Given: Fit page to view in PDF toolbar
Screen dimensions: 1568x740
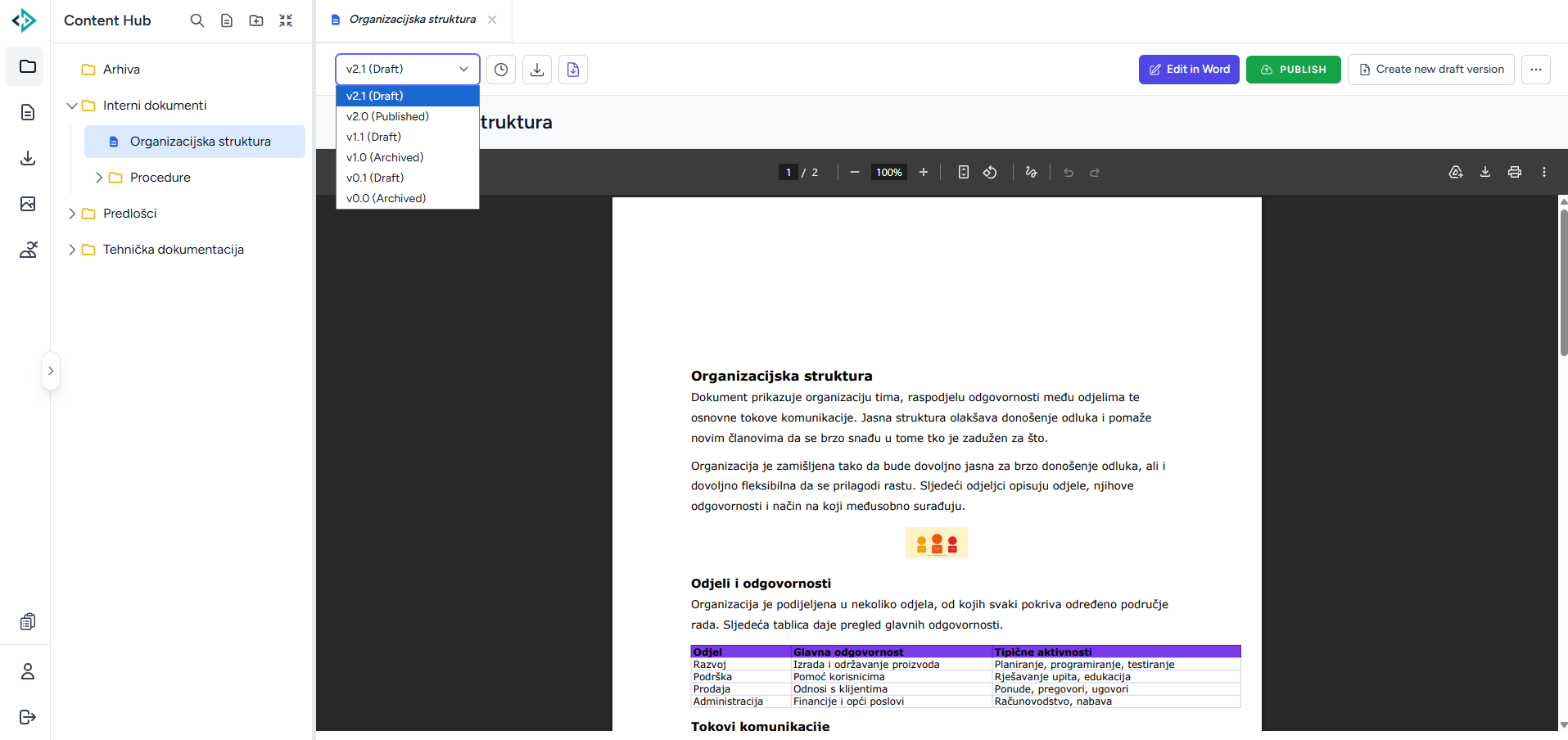Looking at the screenshot, I should 964,172.
